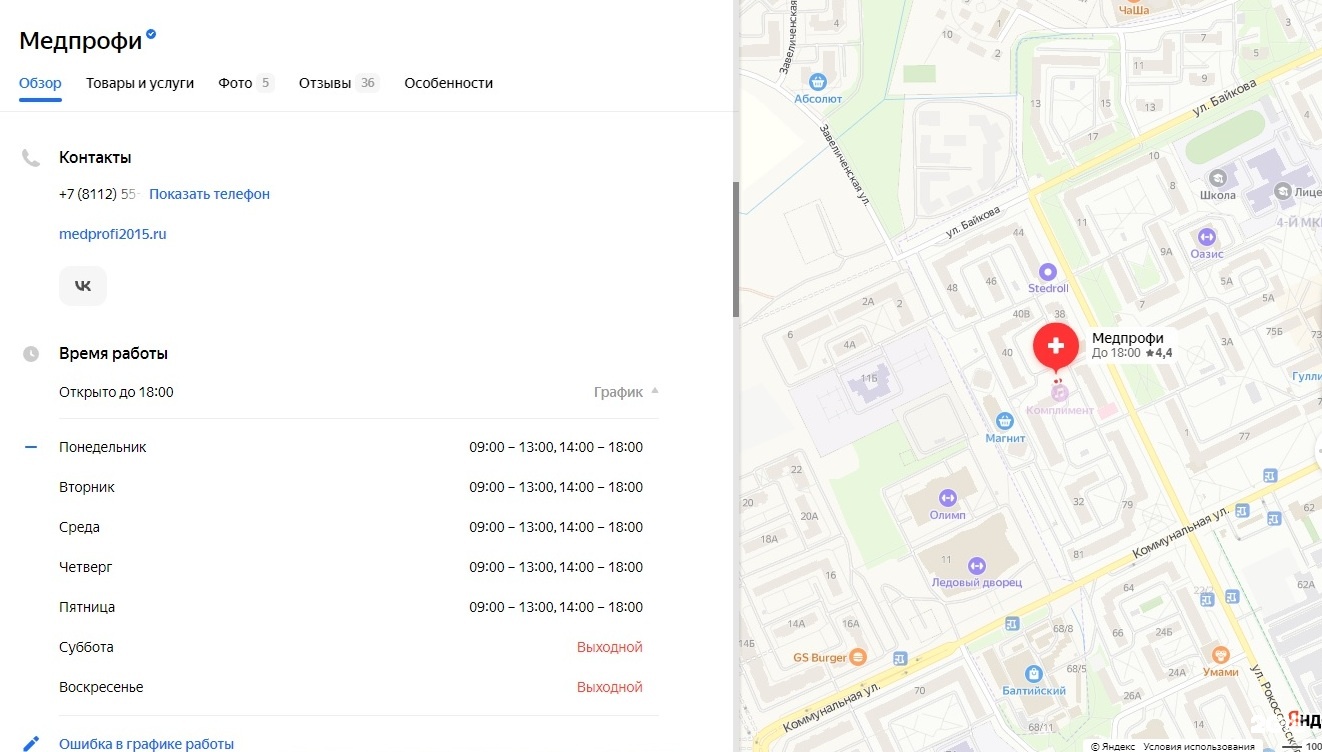Select the Олимп gym marker on map
This screenshot has width=1322, height=752.
pyautogui.click(x=948, y=498)
